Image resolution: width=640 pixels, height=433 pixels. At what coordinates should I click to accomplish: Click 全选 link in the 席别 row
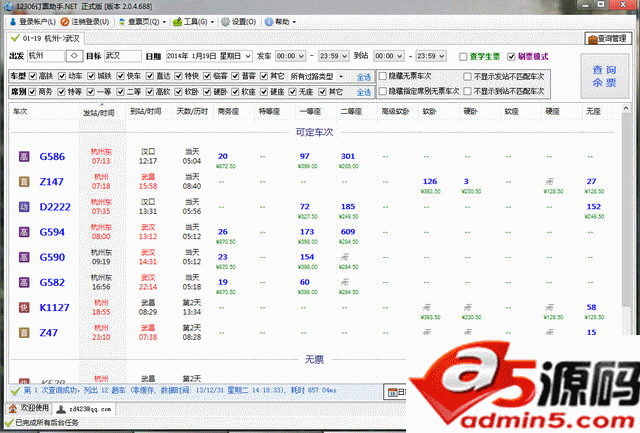tap(364, 92)
